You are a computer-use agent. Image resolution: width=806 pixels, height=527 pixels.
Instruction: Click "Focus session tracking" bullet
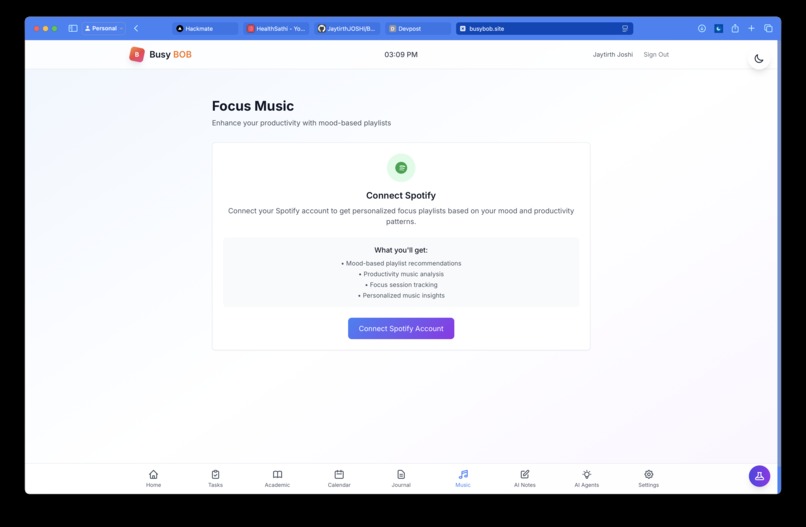point(401,285)
